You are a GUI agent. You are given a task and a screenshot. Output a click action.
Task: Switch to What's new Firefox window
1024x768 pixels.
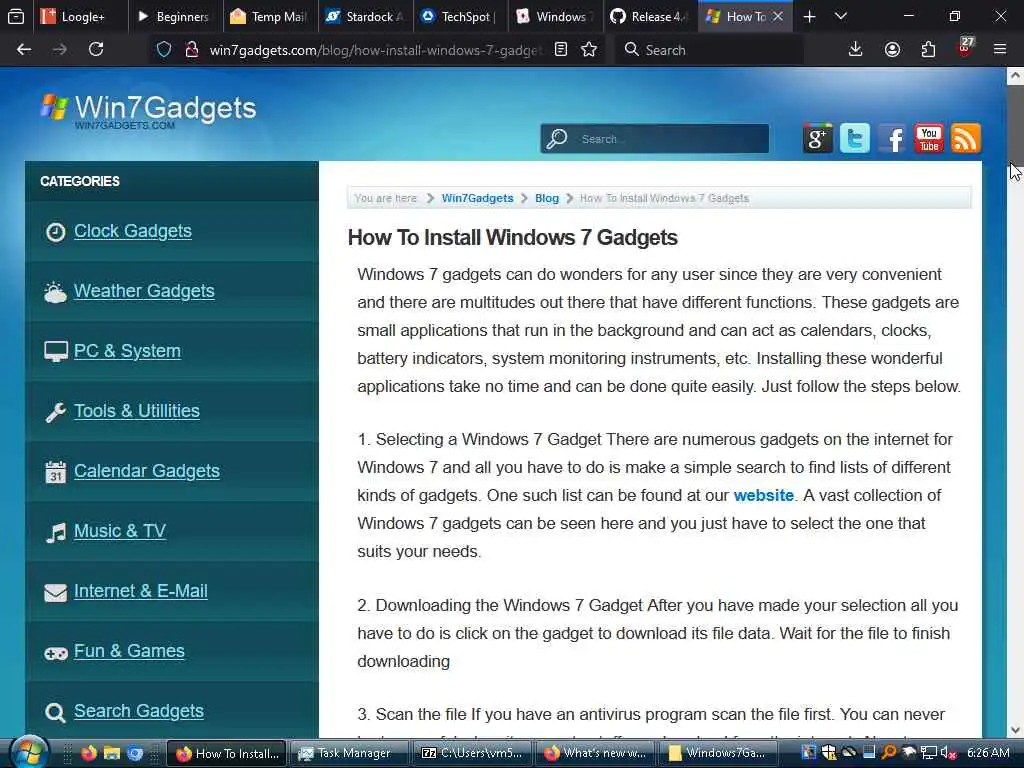point(596,753)
